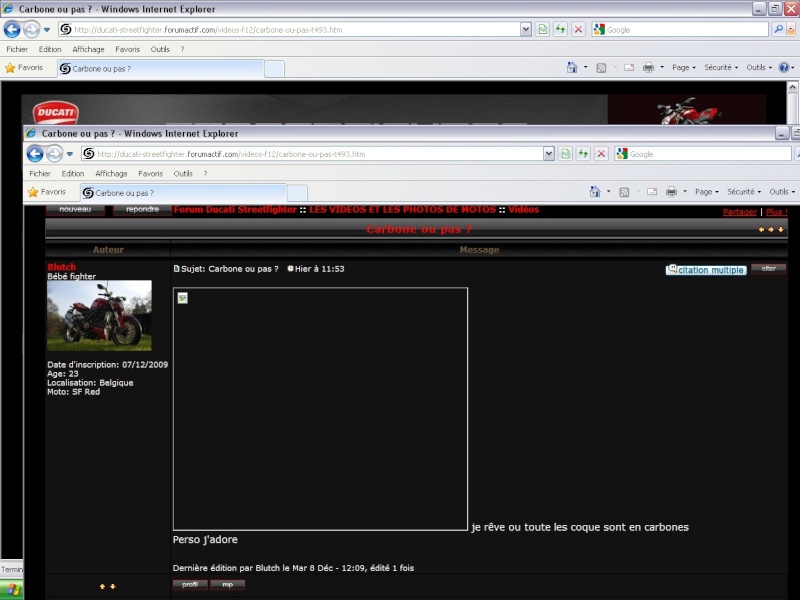Image resolution: width=800 pixels, height=600 pixels.
Task: Click Windows Start button
Action: pyautogui.click(x=12, y=590)
